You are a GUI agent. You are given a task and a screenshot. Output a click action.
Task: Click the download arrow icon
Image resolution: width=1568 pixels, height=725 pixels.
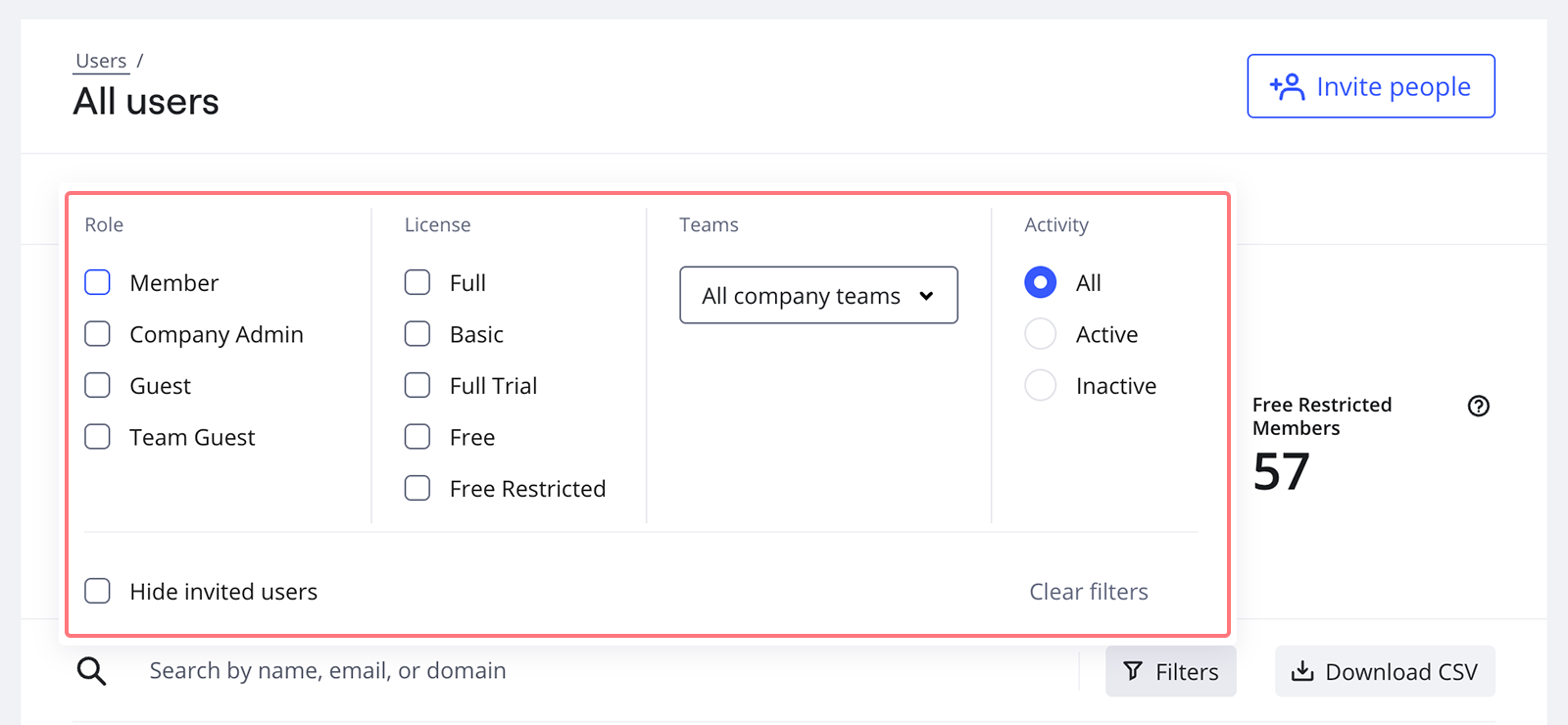click(x=1301, y=671)
